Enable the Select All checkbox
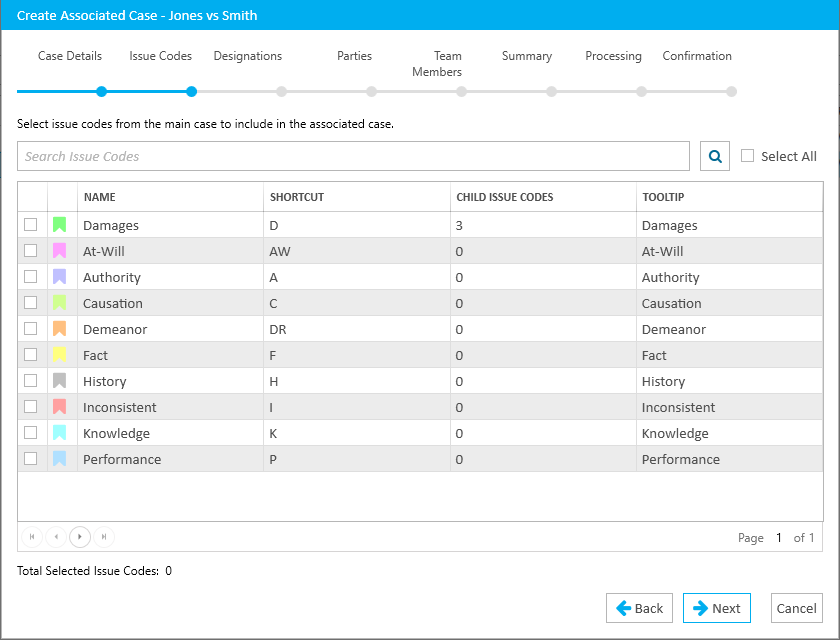840x640 pixels. pyautogui.click(x=748, y=156)
